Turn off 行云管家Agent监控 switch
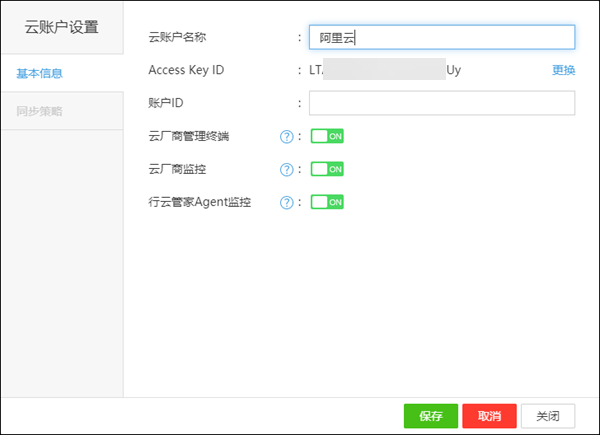600x435 pixels. click(x=327, y=202)
